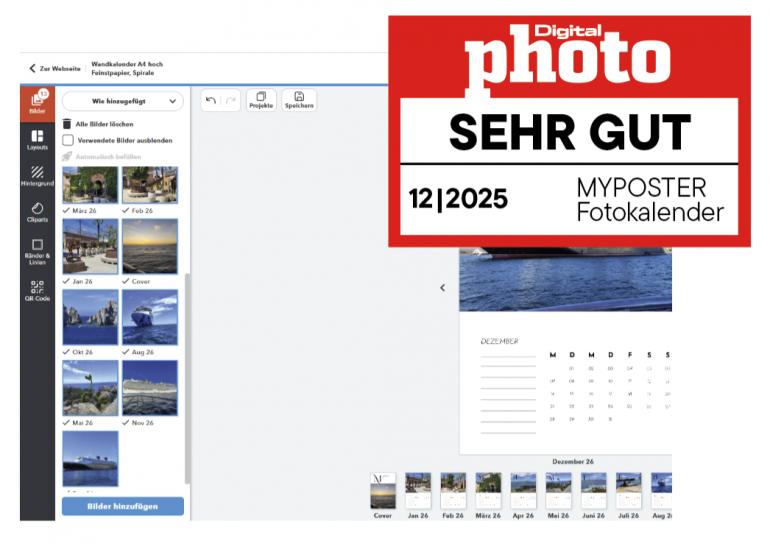Click the Bilder hinzufügen button
Image resolution: width=770 pixels, height=544 pixels.
point(123,506)
